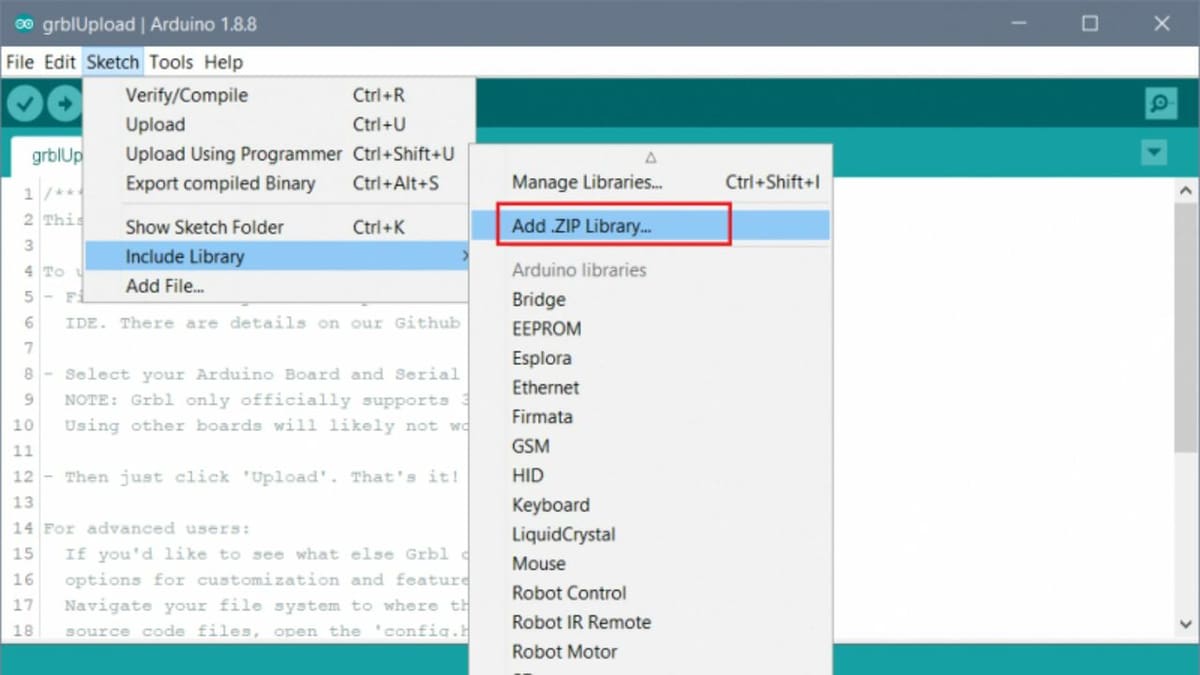Choose Upload from Sketch menu
1200x675 pixels.
(279, 125)
